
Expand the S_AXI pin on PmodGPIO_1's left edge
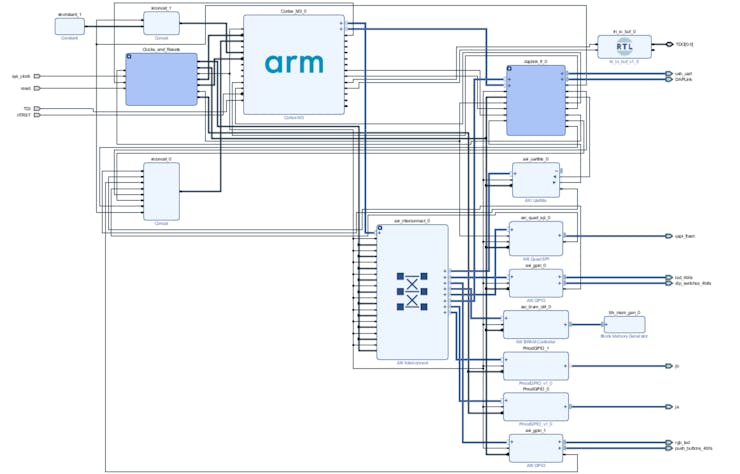(x=506, y=360)
